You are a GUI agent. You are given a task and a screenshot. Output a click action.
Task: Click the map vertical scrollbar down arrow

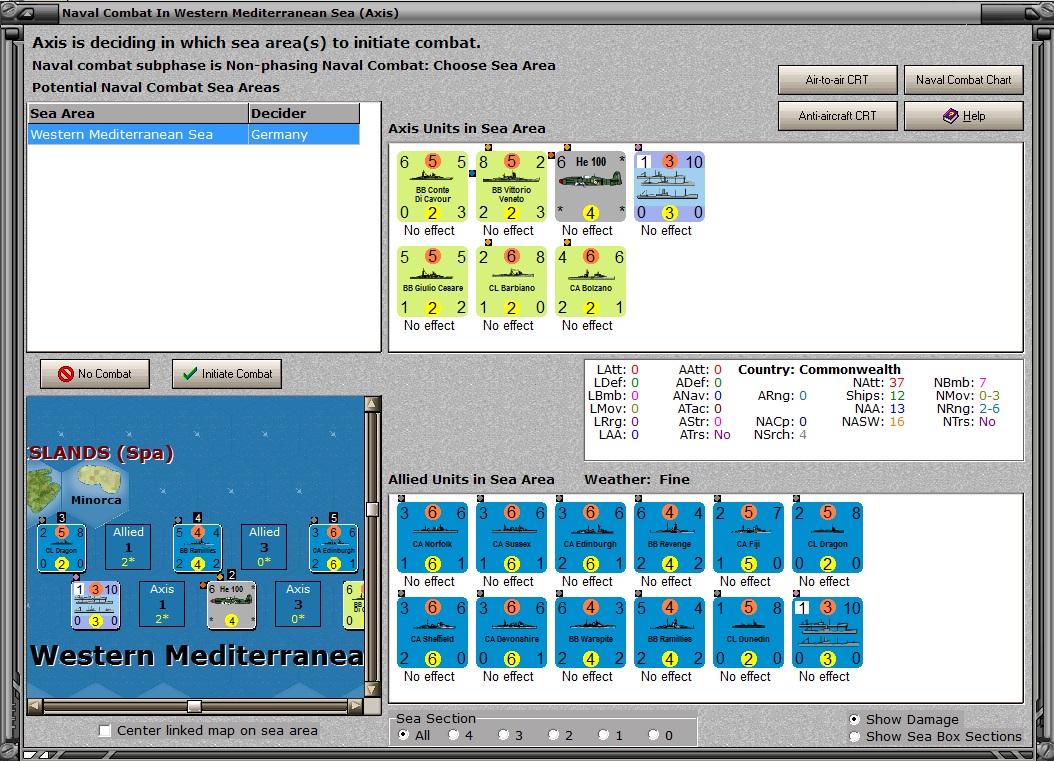coord(372,689)
